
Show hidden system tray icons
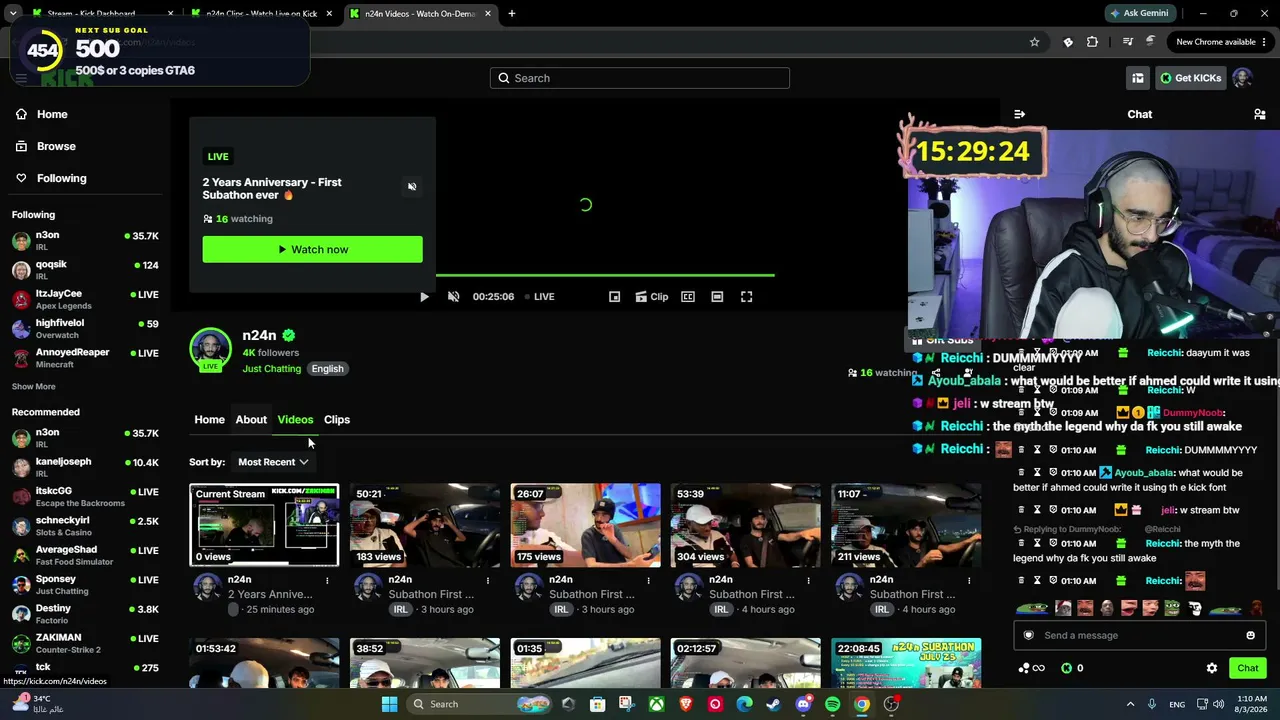pyautogui.click(x=1130, y=704)
